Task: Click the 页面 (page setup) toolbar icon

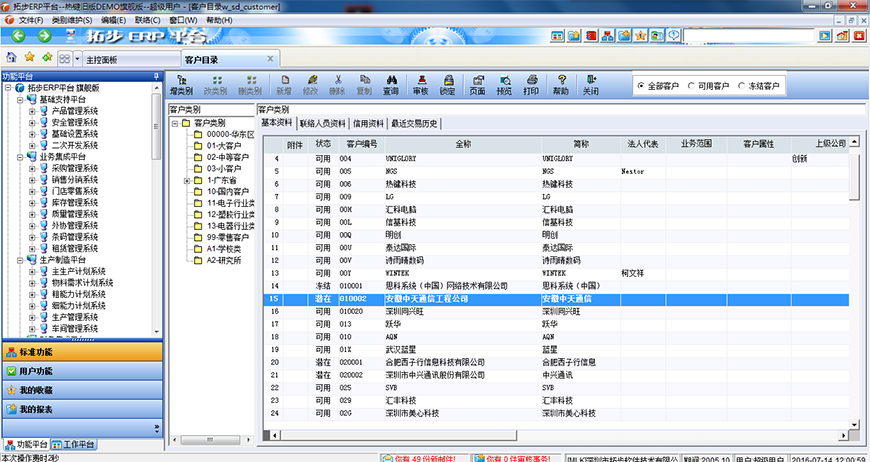Action: click(x=477, y=83)
